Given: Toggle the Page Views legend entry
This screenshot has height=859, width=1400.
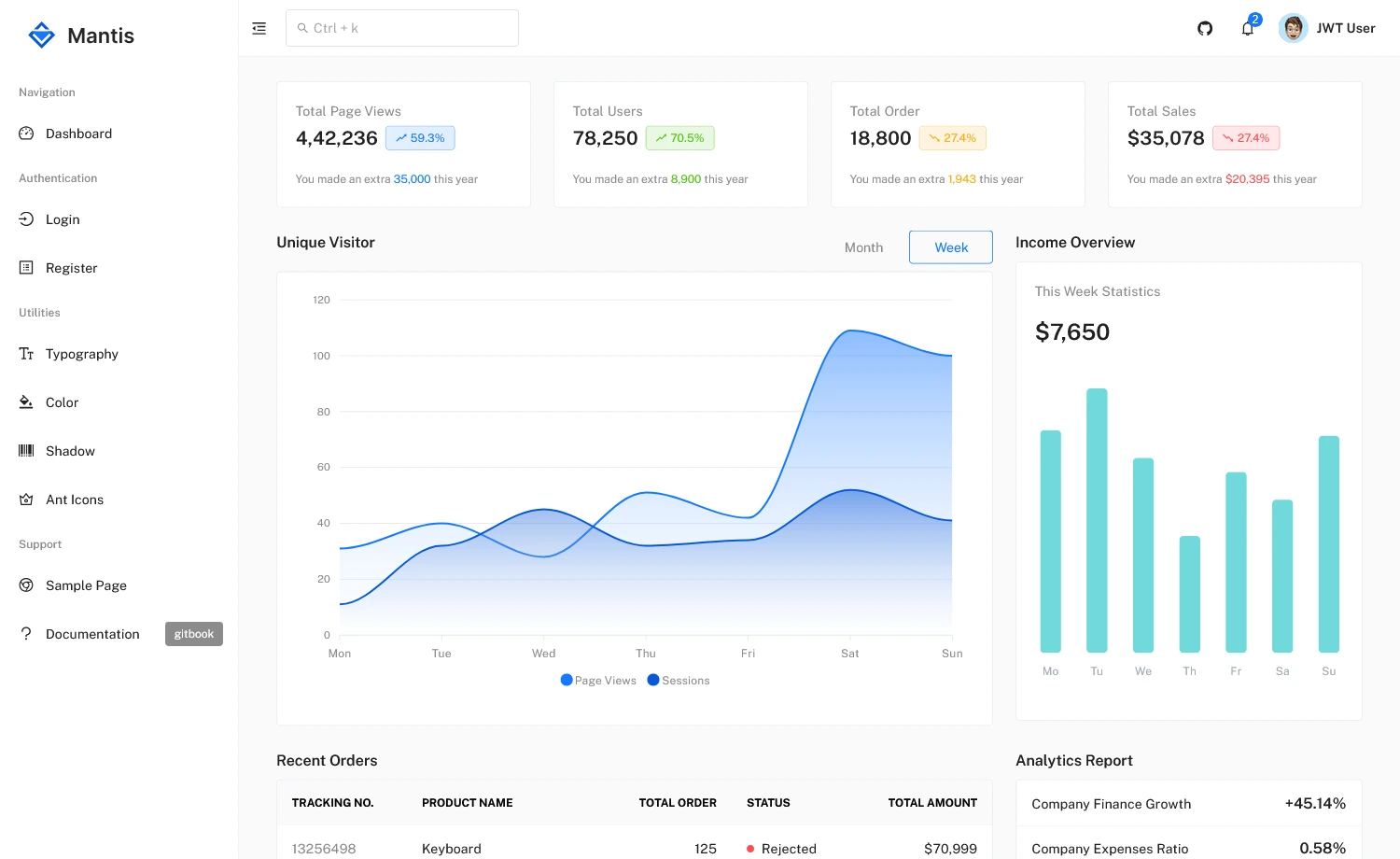Looking at the screenshot, I should (x=598, y=680).
